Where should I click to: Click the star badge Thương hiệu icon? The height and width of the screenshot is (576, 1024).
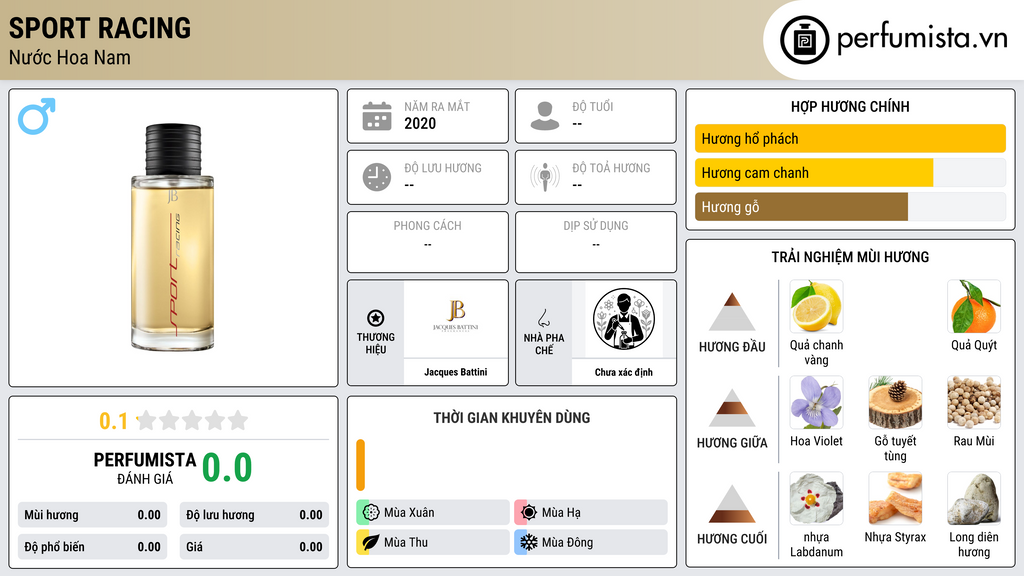(x=376, y=318)
